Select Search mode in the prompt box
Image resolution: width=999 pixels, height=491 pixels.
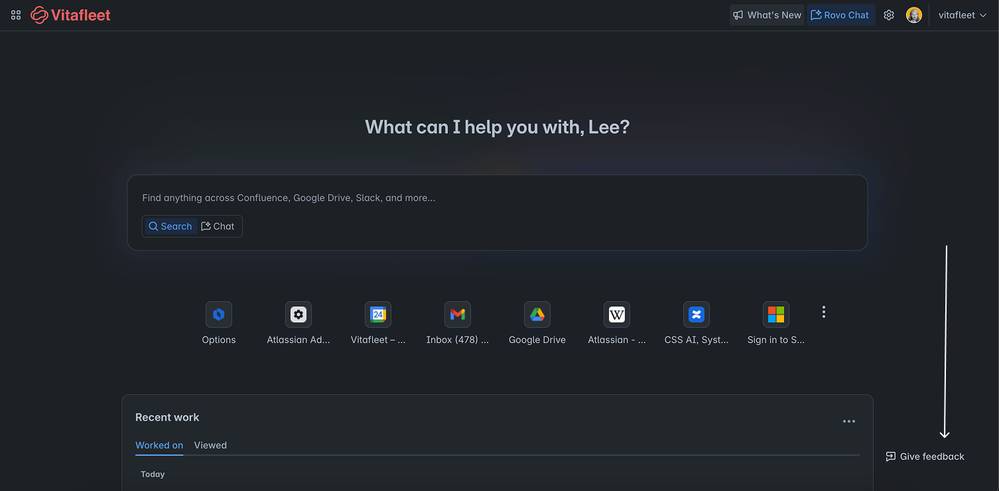[x=170, y=226]
